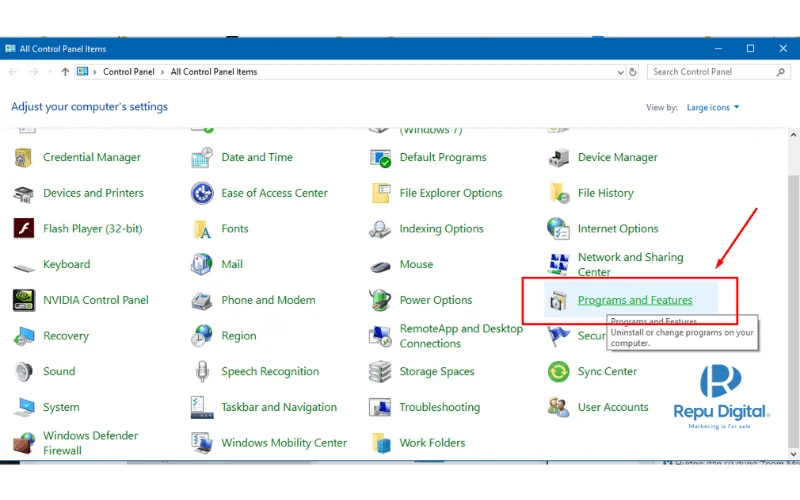
Task: Open Power Options battery icon
Action: (x=380, y=300)
